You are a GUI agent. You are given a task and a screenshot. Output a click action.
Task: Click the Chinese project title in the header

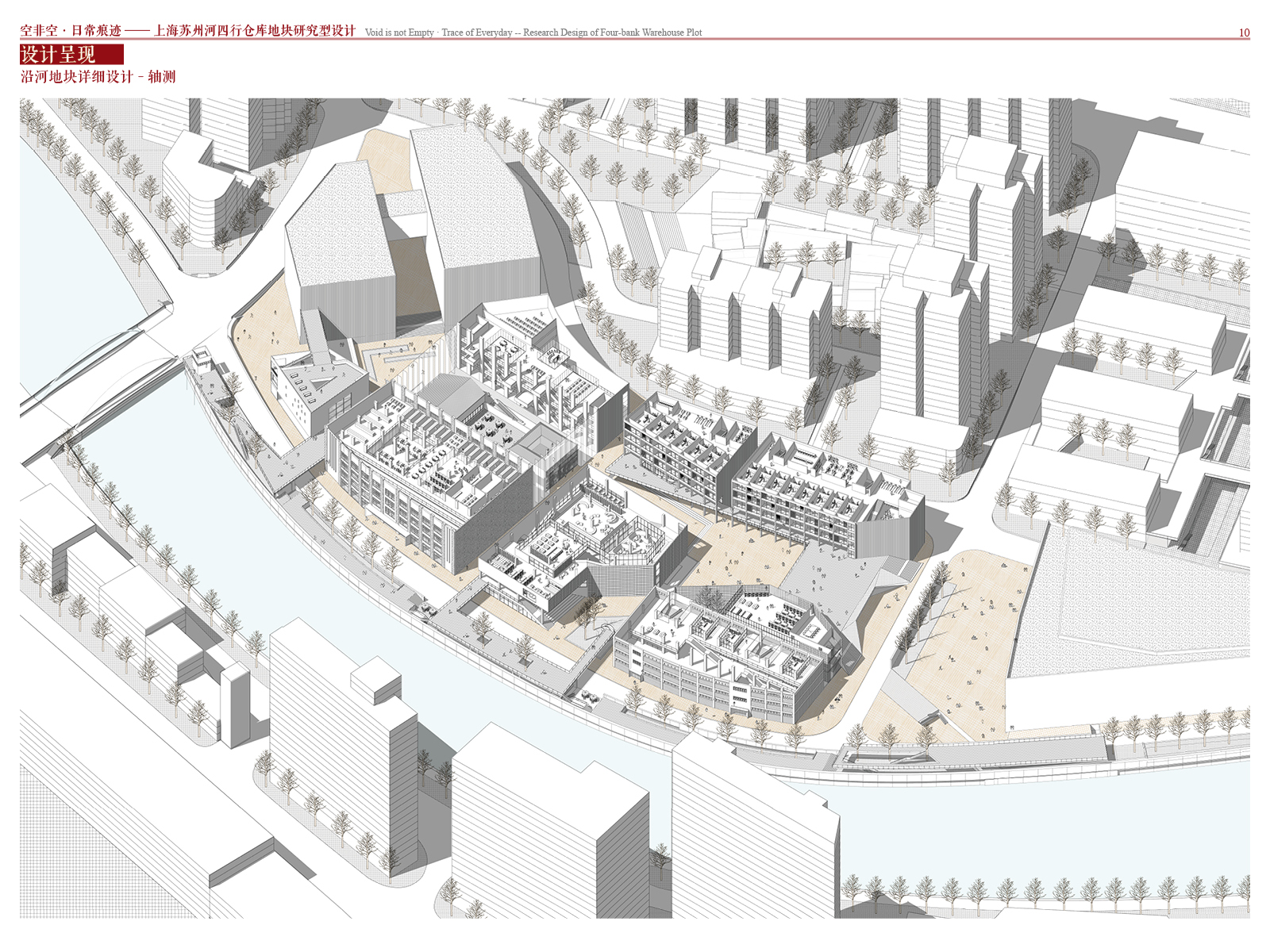(x=188, y=31)
